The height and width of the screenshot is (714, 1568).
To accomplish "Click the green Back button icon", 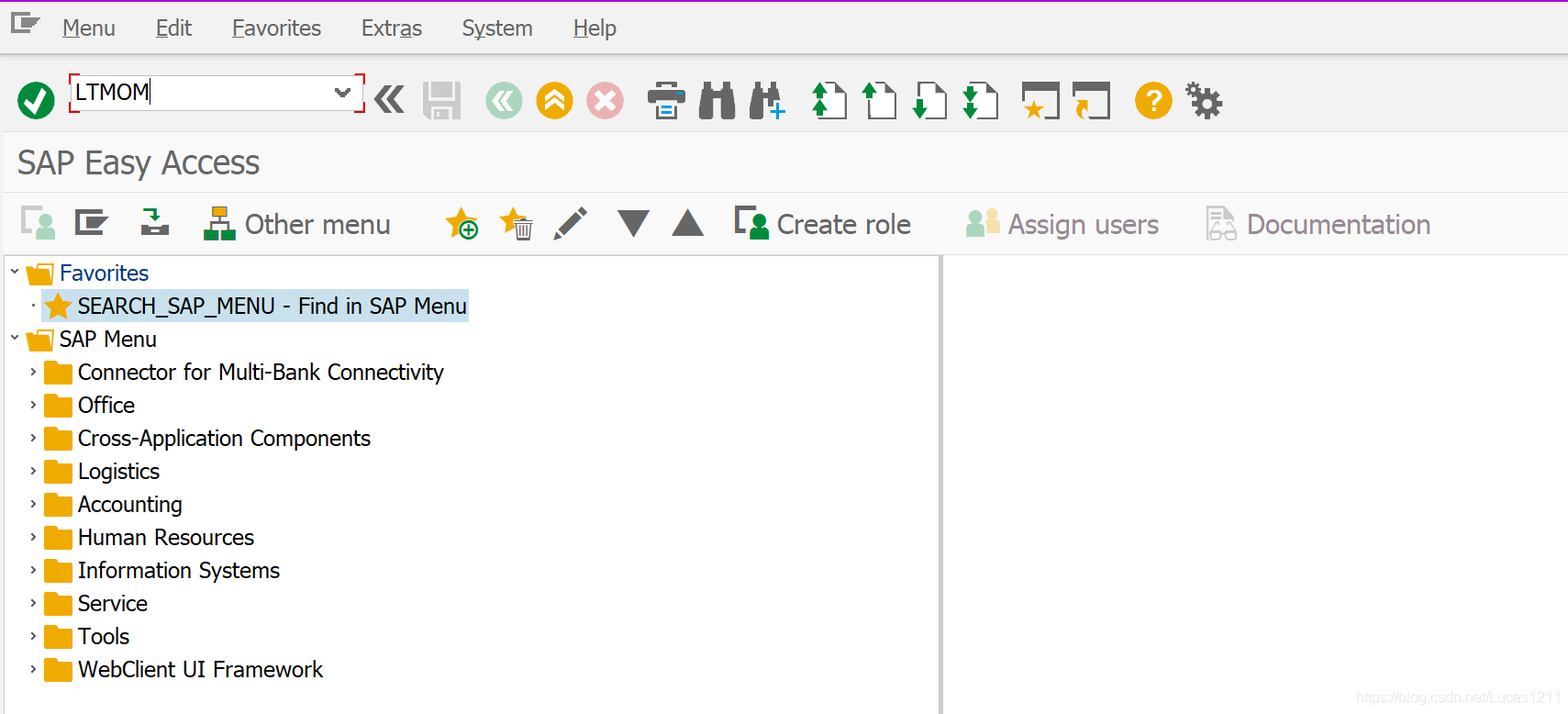I will tap(504, 100).
